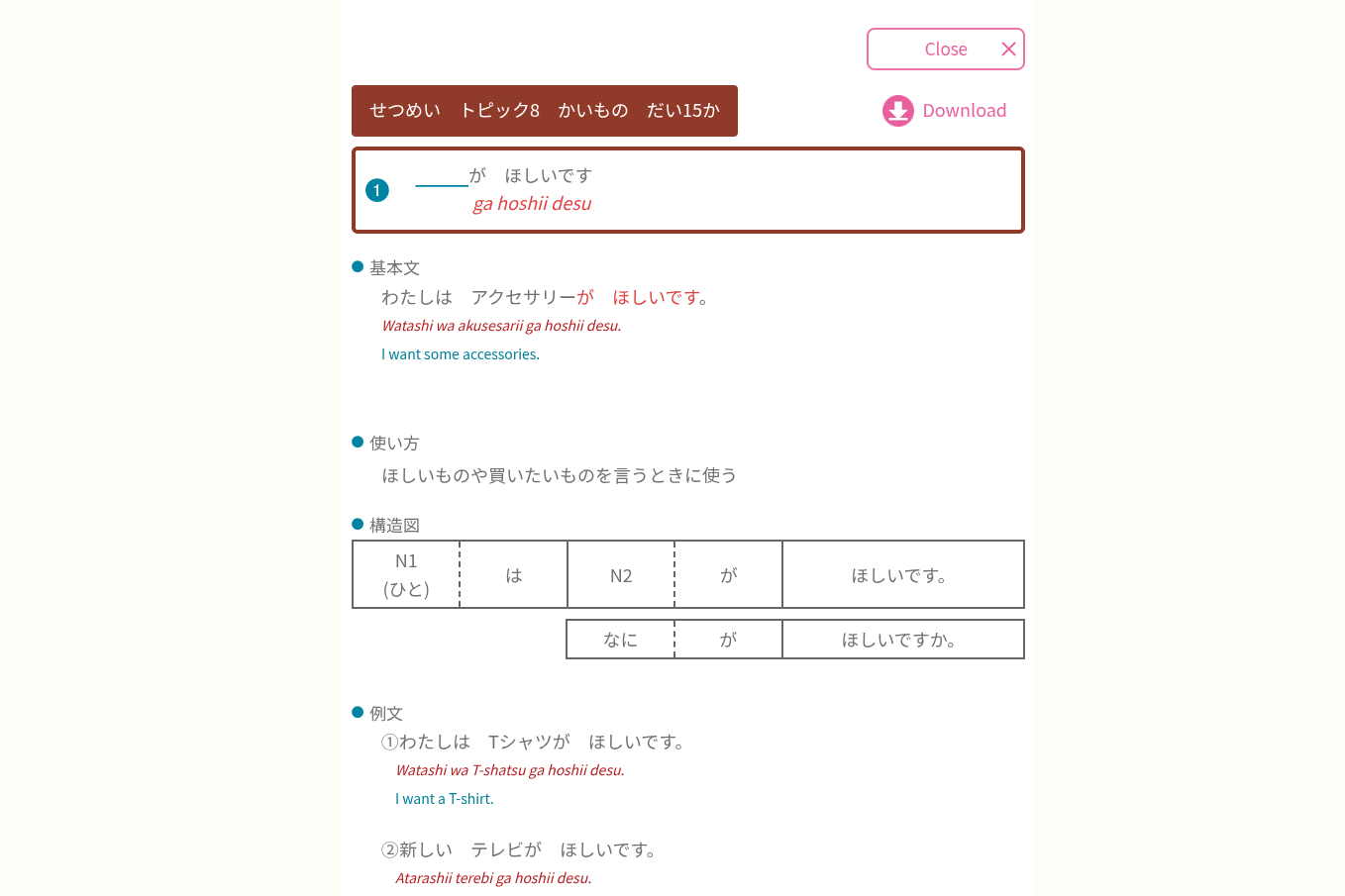Click the numbered circle 1 icon
This screenshot has height=896, width=1345.
point(377,190)
